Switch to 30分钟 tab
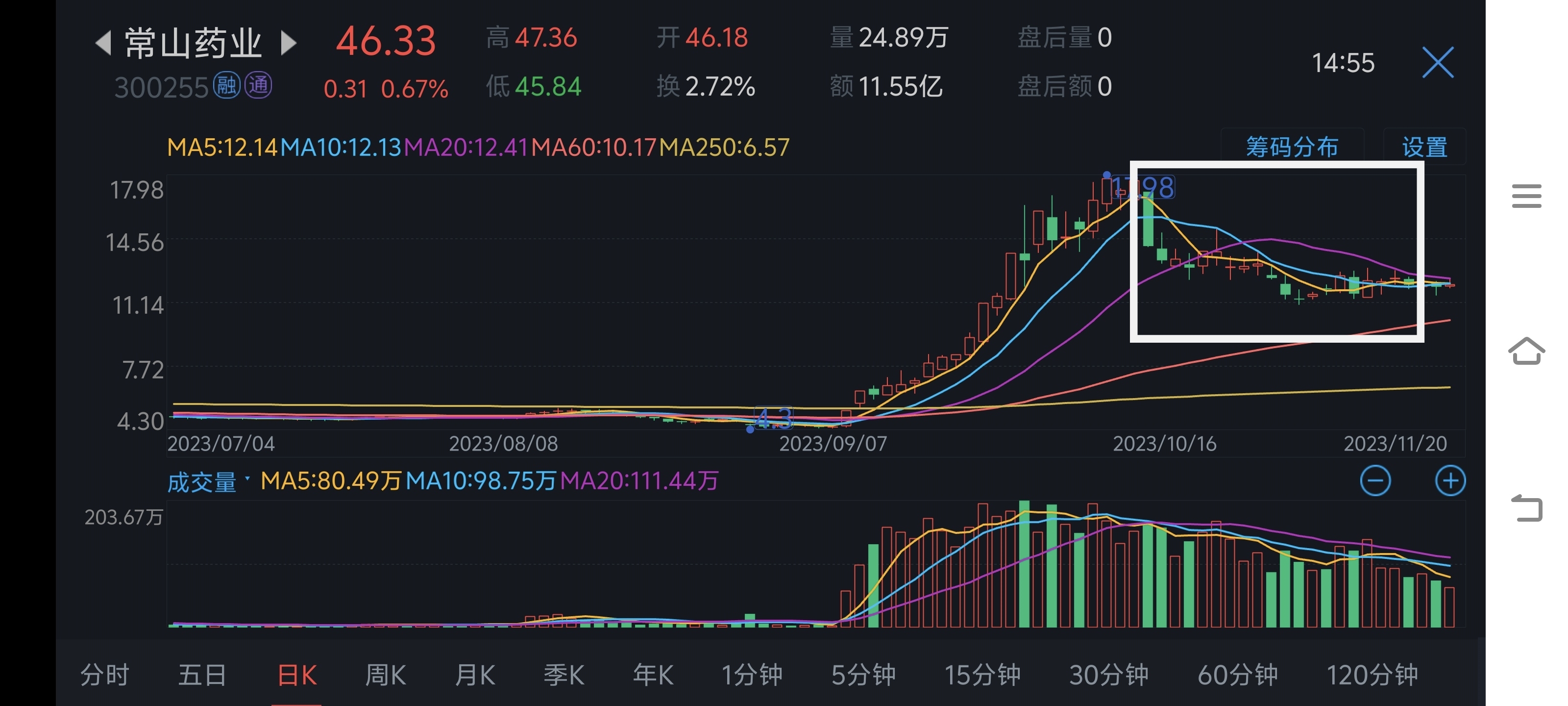Screen dimensions: 1568x706 pos(1109,674)
